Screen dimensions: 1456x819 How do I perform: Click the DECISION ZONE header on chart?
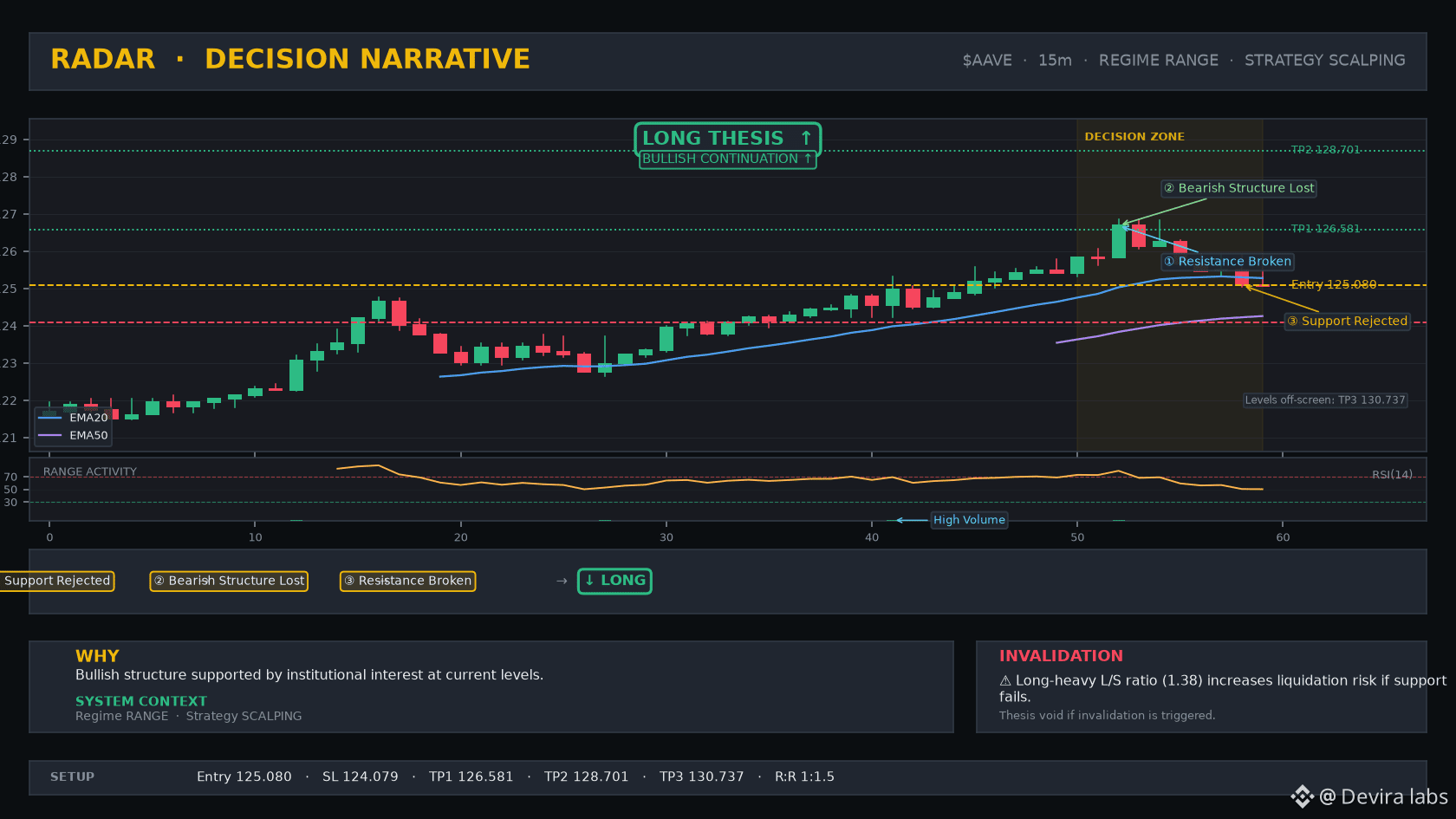click(x=1134, y=137)
